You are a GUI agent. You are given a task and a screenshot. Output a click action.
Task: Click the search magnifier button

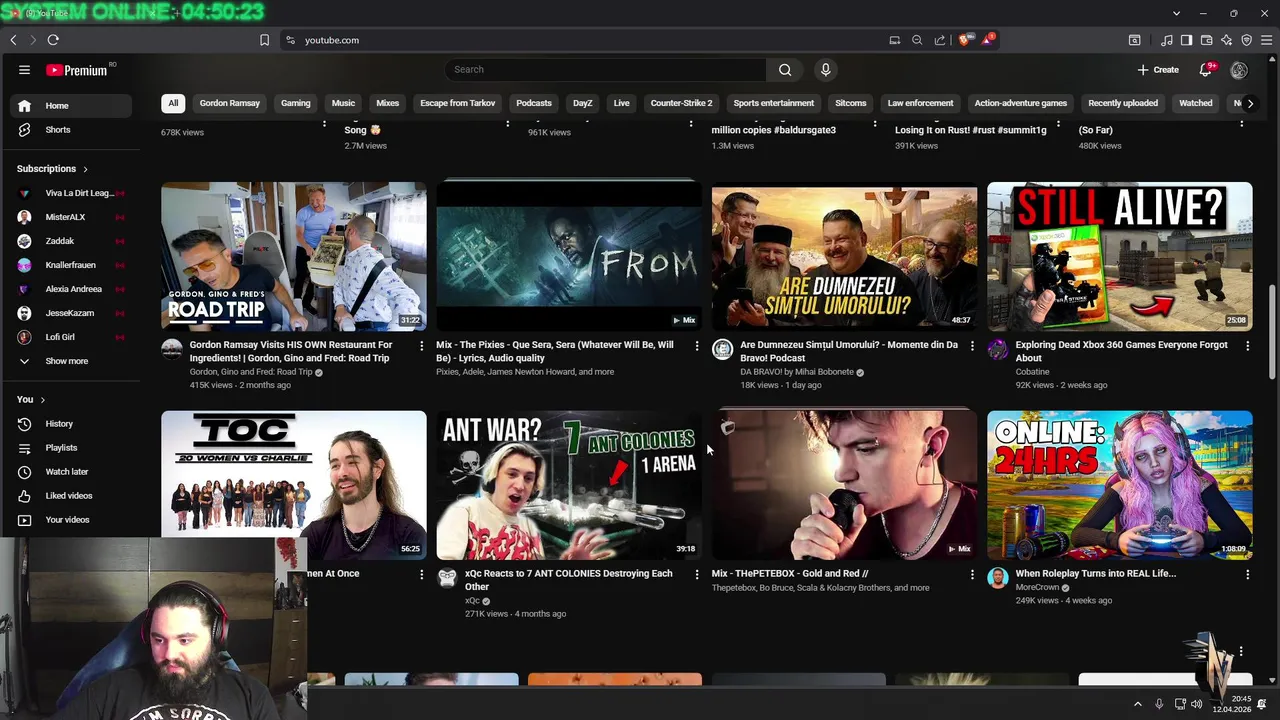point(785,70)
